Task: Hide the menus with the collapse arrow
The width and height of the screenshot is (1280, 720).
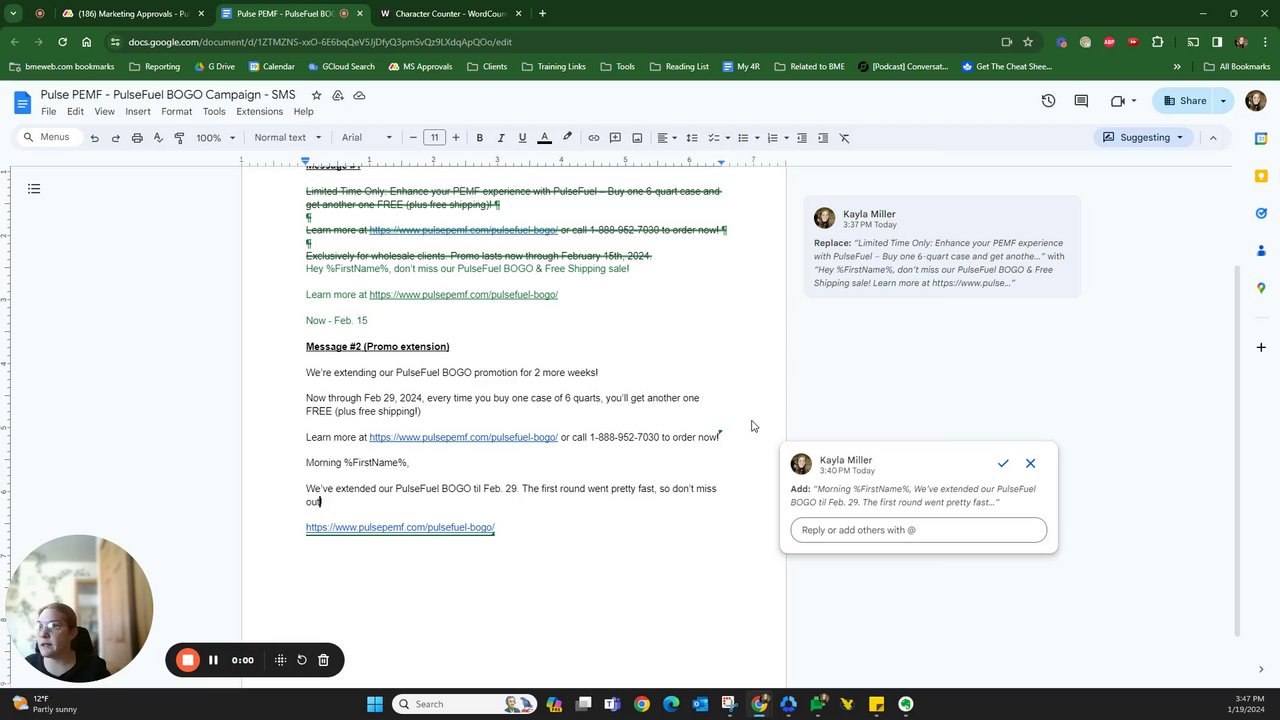Action: click(x=1213, y=138)
